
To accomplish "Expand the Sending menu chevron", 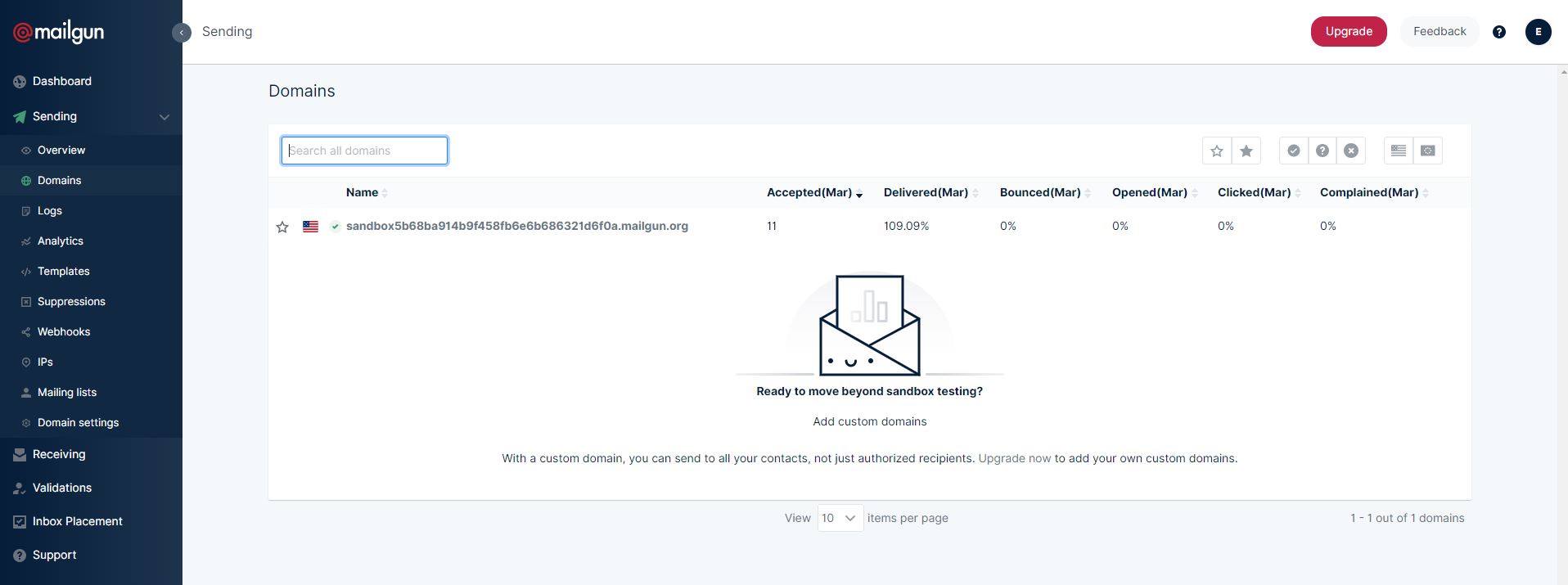I will tap(164, 117).
